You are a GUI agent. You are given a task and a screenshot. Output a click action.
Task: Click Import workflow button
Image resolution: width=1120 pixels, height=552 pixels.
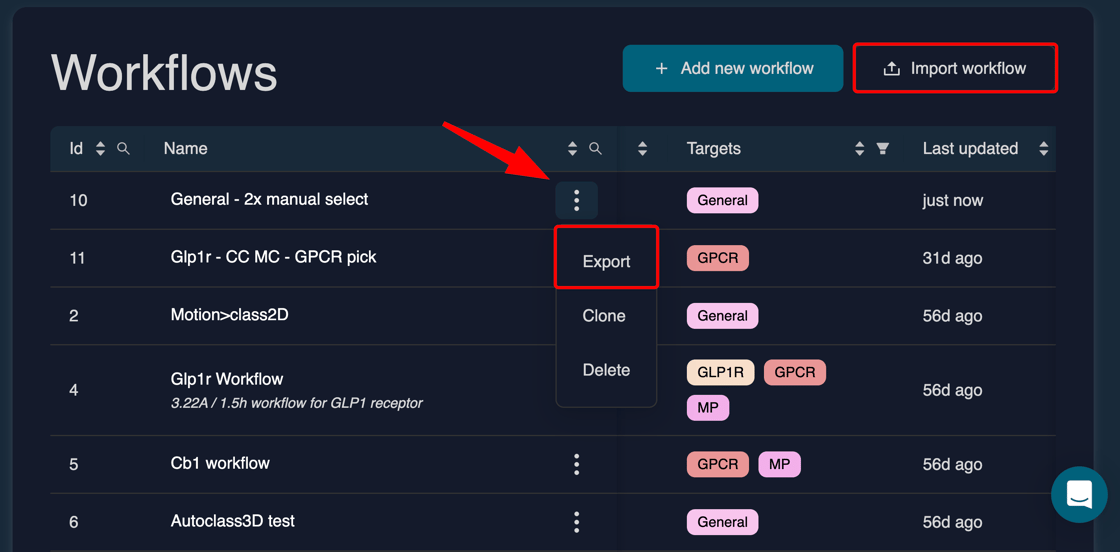click(955, 69)
